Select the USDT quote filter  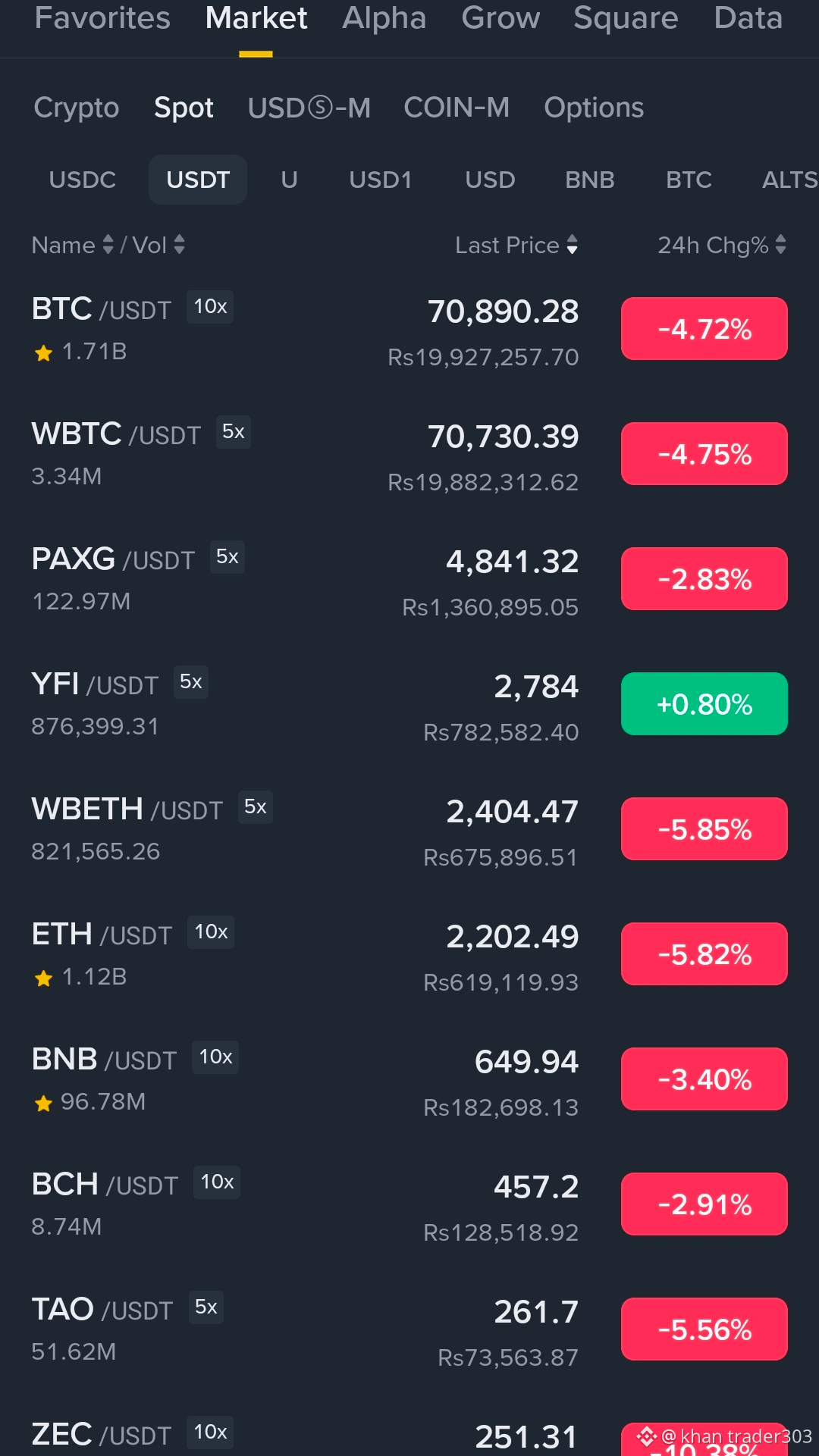198,180
